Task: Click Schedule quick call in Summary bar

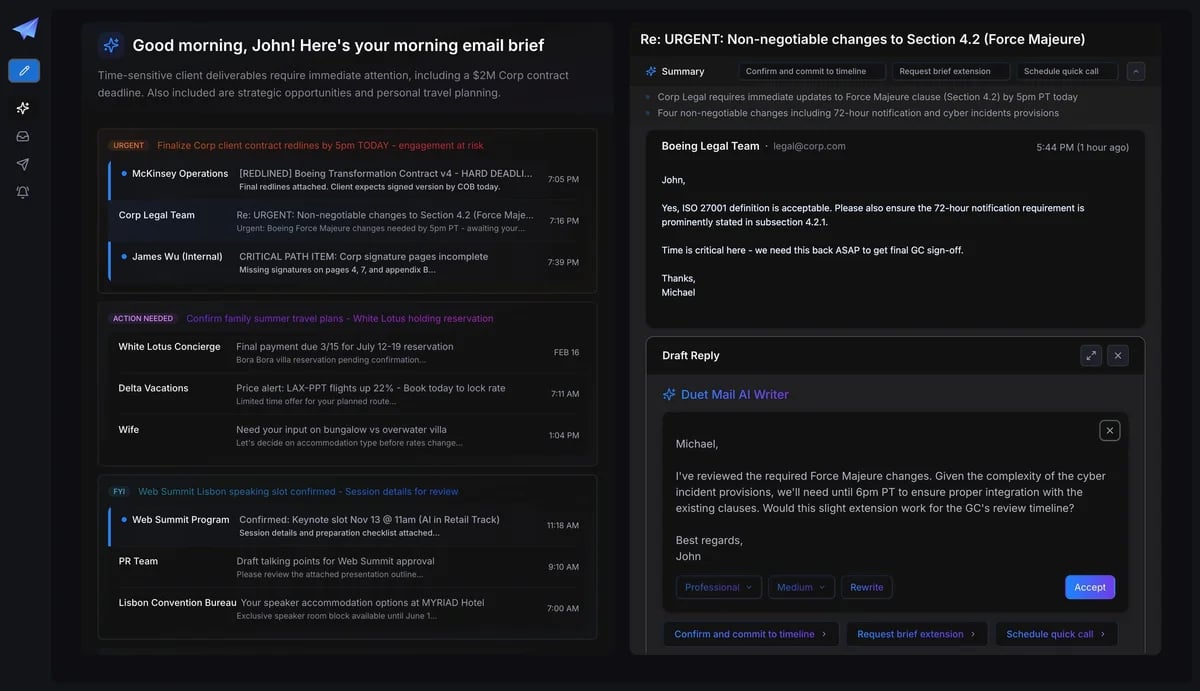Action: click(x=1067, y=71)
